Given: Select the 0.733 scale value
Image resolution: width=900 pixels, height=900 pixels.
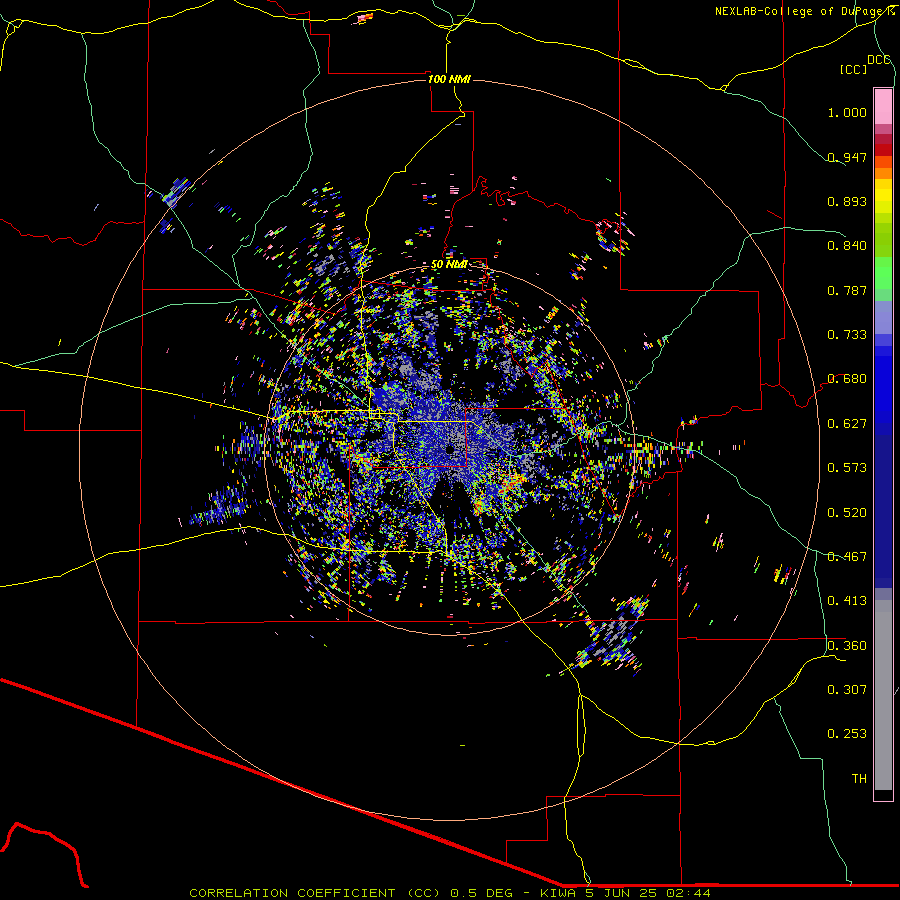Looking at the screenshot, I should point(847,335).
